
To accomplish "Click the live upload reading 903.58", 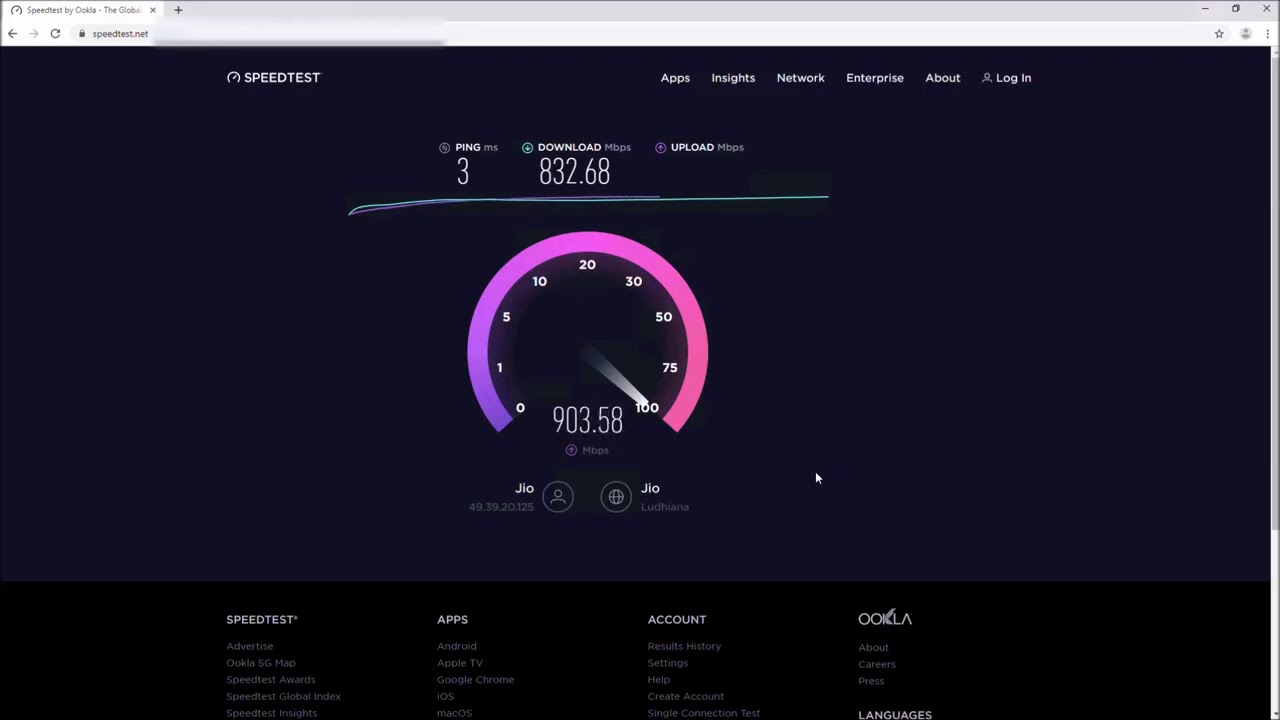I will (588, 420).
